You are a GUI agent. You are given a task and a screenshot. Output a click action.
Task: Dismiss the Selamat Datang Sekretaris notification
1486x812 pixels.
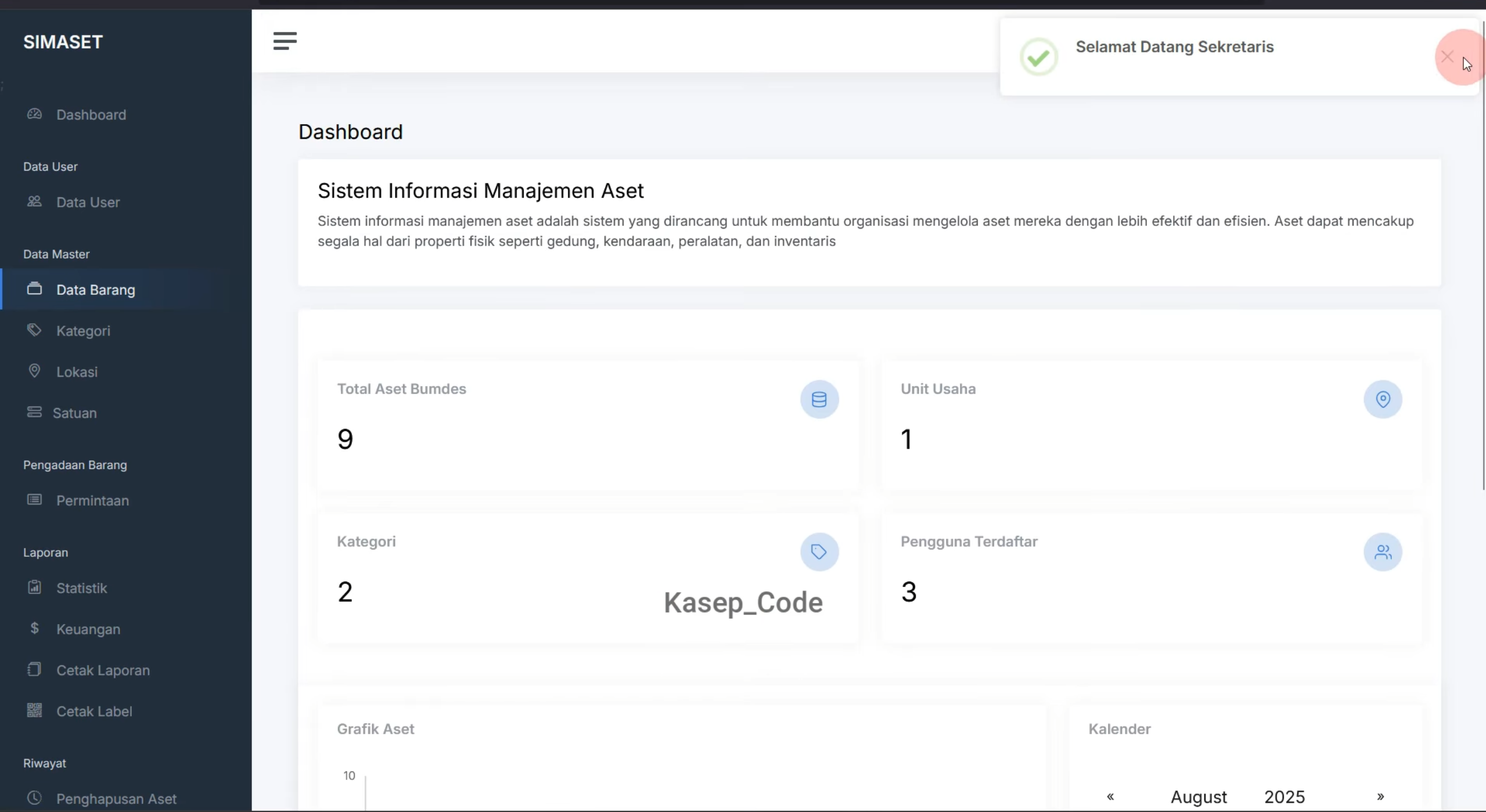[1447, 57]
